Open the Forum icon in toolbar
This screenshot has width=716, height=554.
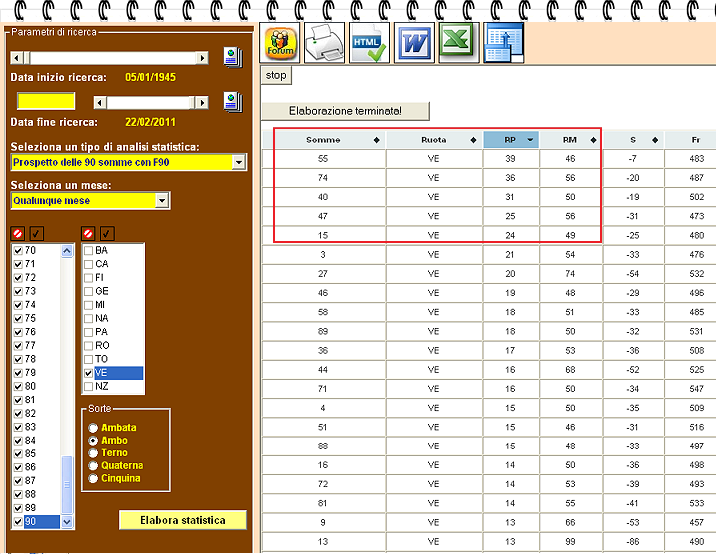[x=281, y=44]
